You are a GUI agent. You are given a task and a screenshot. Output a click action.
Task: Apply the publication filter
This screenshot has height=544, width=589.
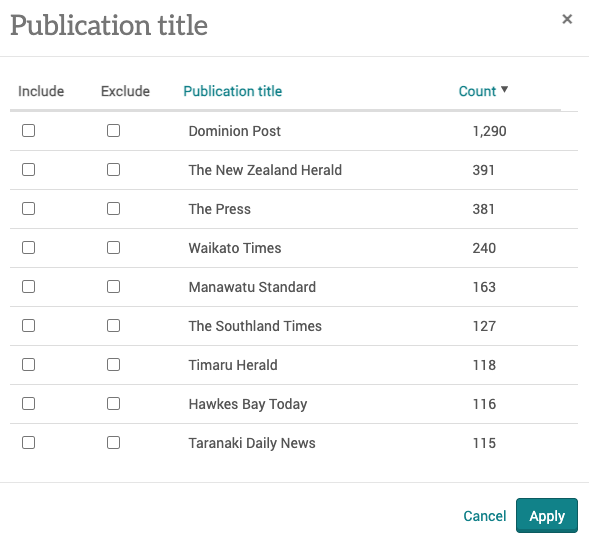(x=547, y=516)
